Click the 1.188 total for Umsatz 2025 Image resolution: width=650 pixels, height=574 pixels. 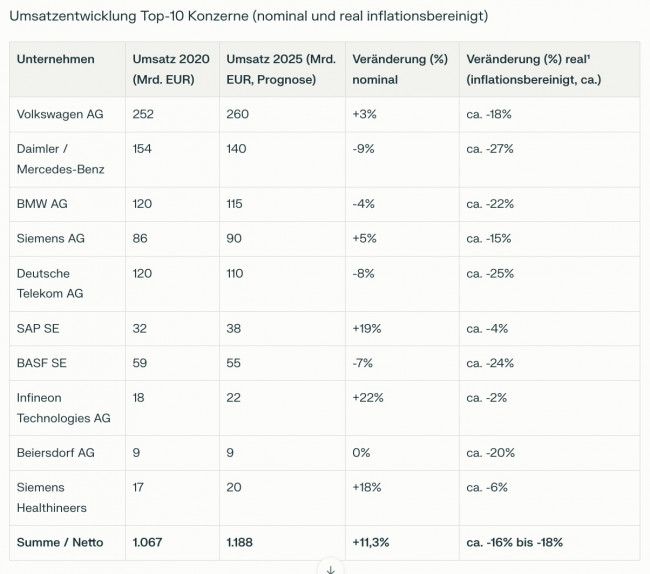tap(239, 543)
